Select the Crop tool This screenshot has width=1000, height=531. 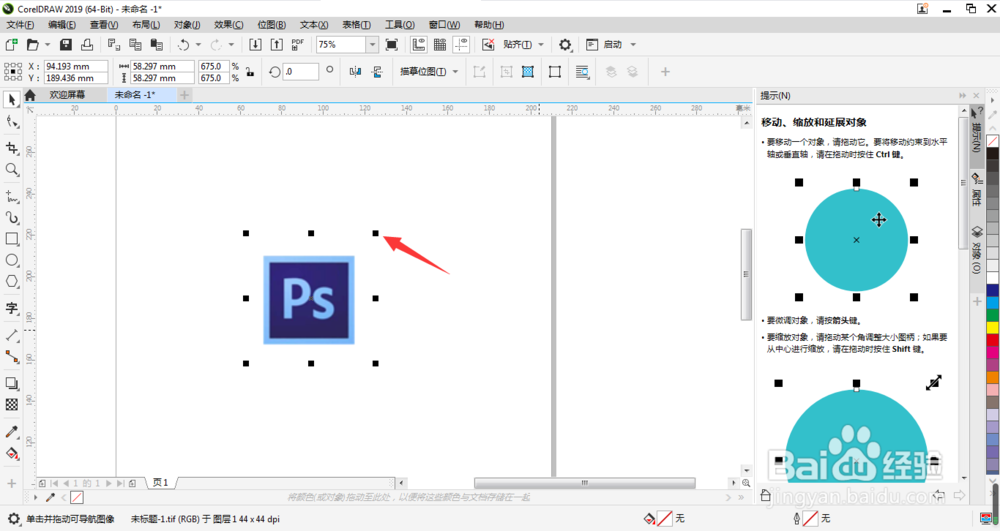pyautogui.click(x=11, y=148)
